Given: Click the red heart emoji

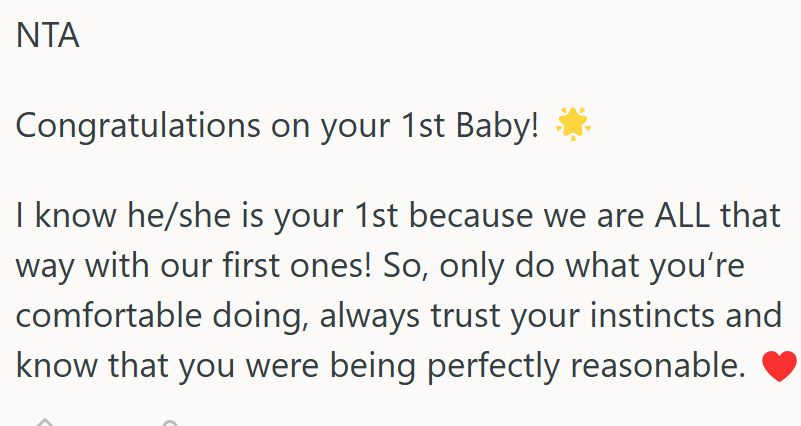Looking at the screenshot, I should [x=778, y=368].
